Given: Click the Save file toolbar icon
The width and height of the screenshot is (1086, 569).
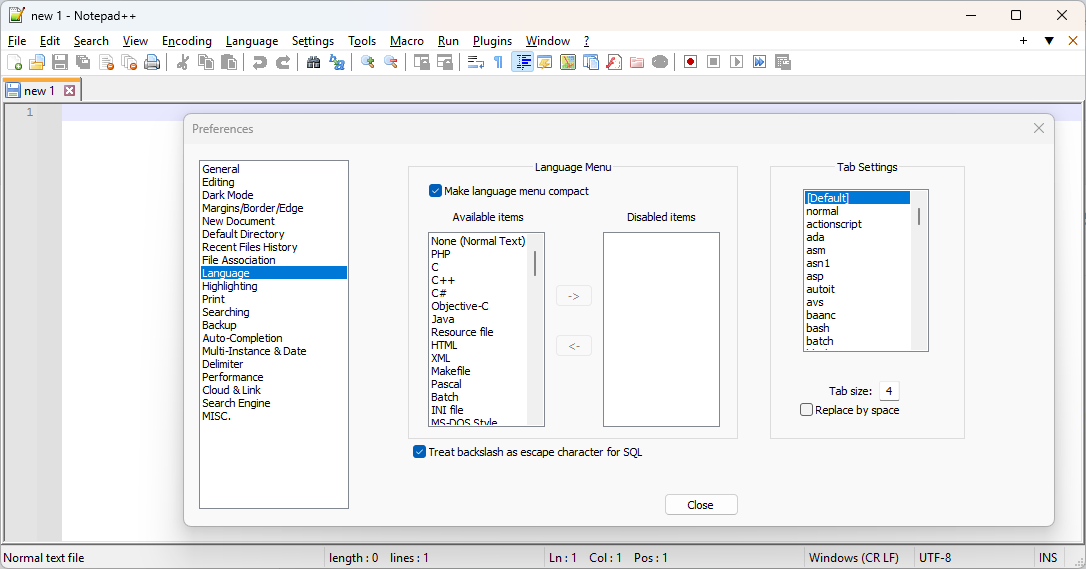Looking at the screenshot, I should 60,62.
